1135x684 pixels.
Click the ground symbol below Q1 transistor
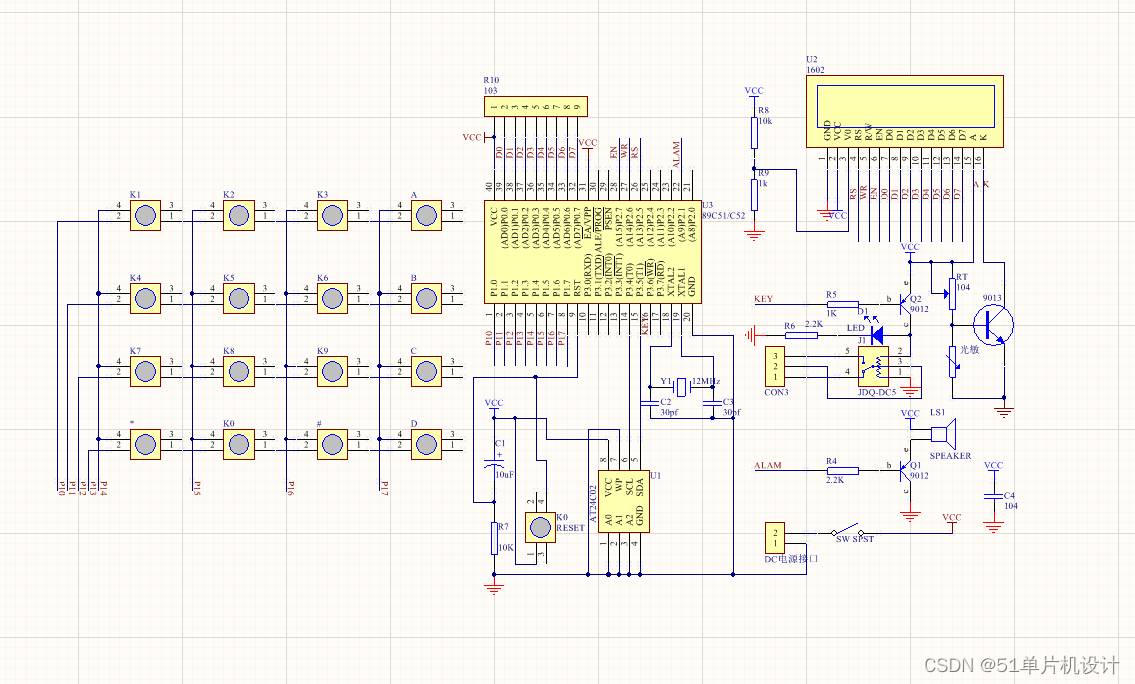(910, 515)
